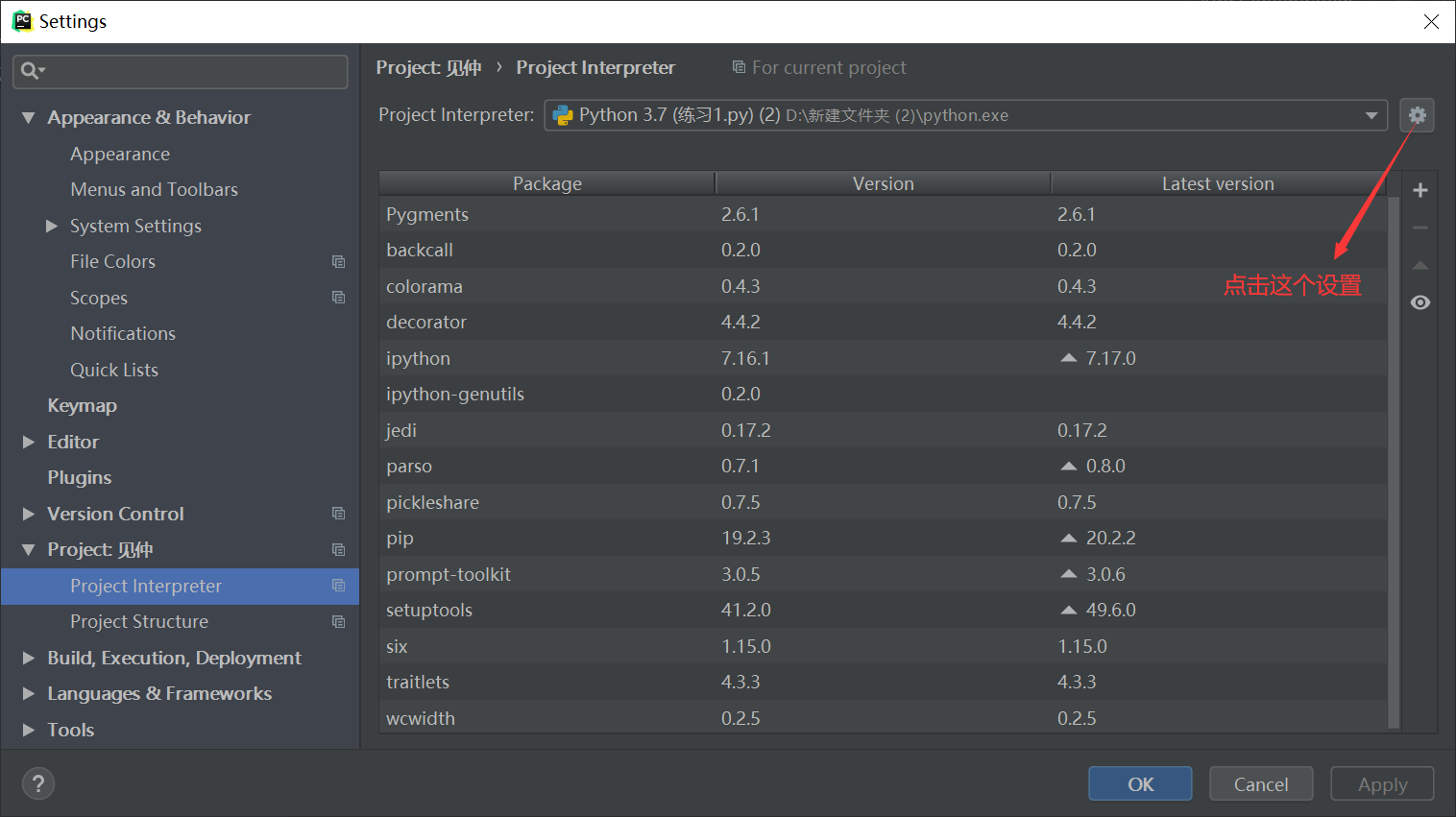Click Project: 见仲 breadcrumb

pyautogui.click(x=428, y=67)
